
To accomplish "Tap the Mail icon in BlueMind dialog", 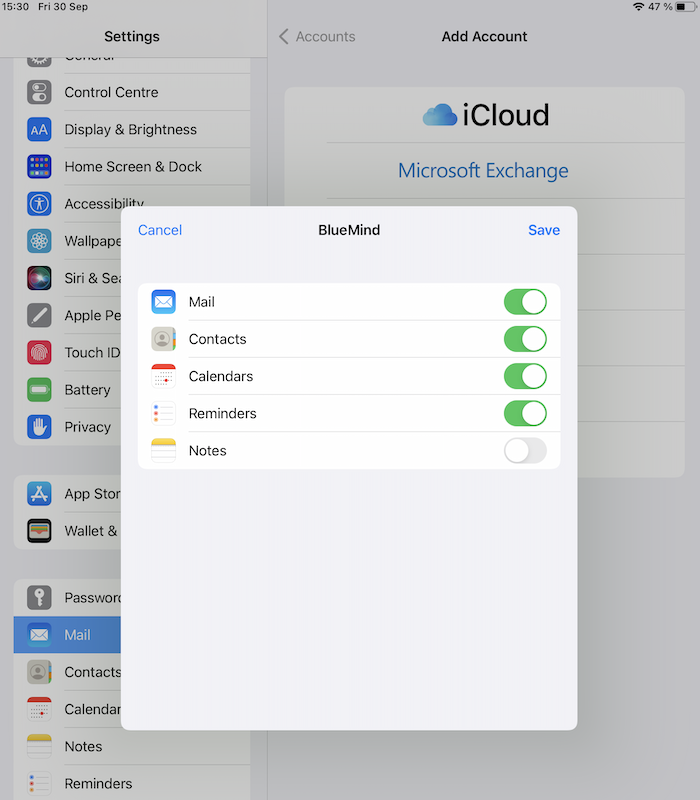I will (163, 302).
